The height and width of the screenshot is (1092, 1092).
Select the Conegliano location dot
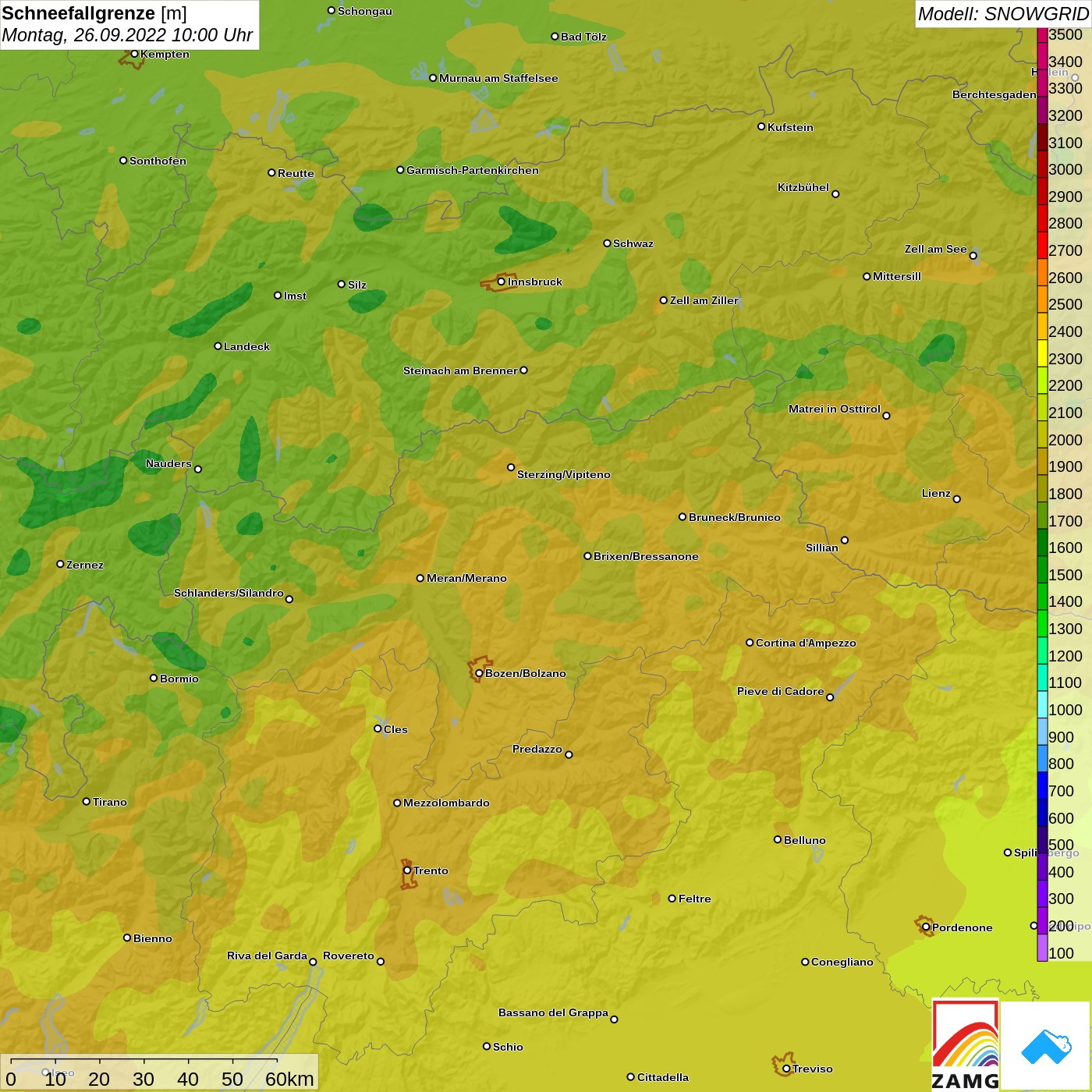805,962
